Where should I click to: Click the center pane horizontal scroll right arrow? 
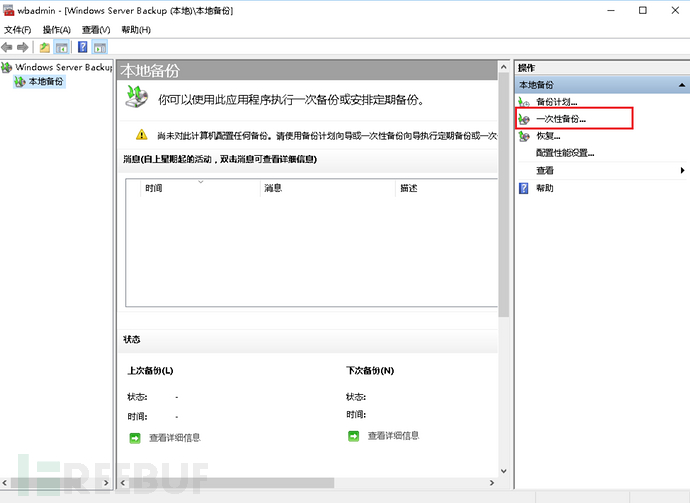pos(492,483)
